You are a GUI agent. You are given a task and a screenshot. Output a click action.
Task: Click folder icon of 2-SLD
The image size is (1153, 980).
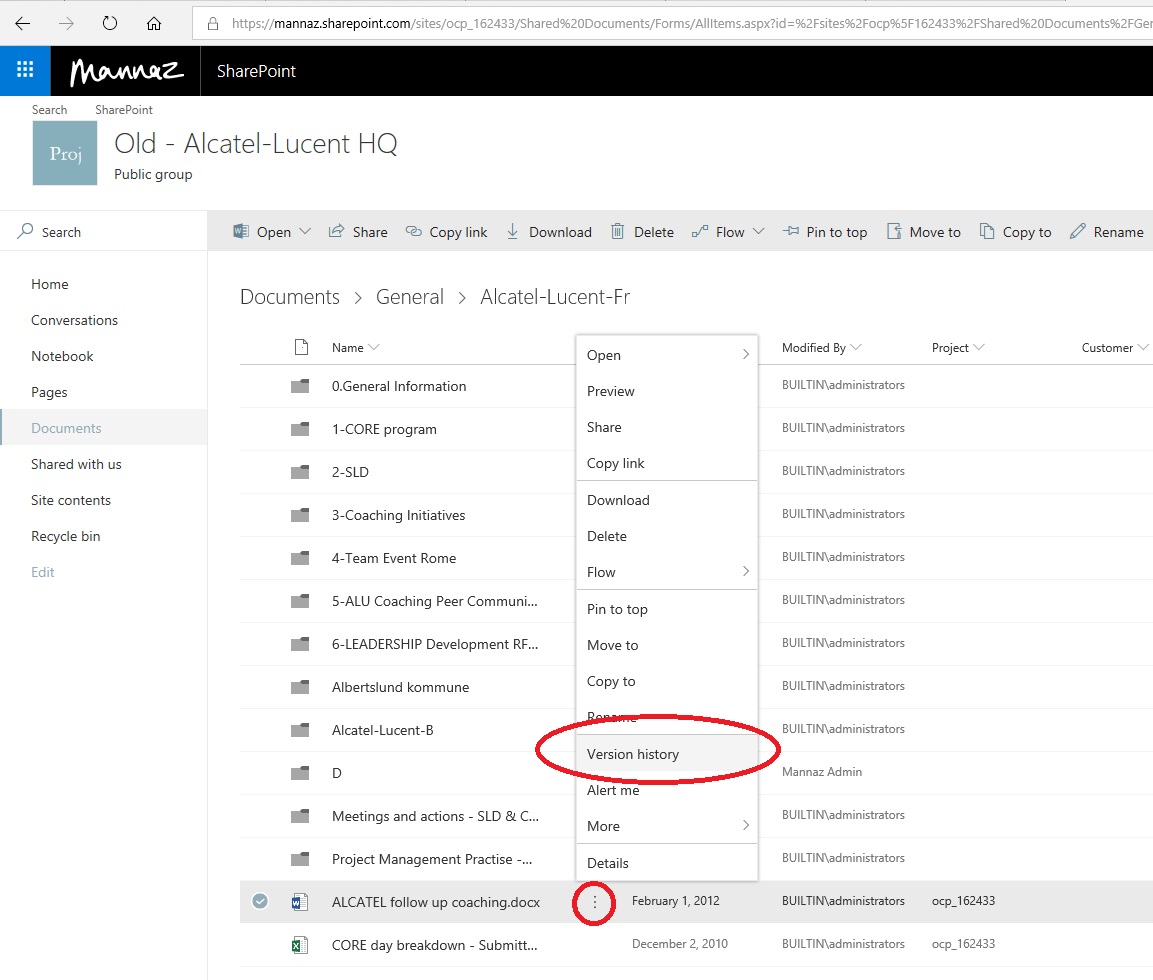coord(300,472)
